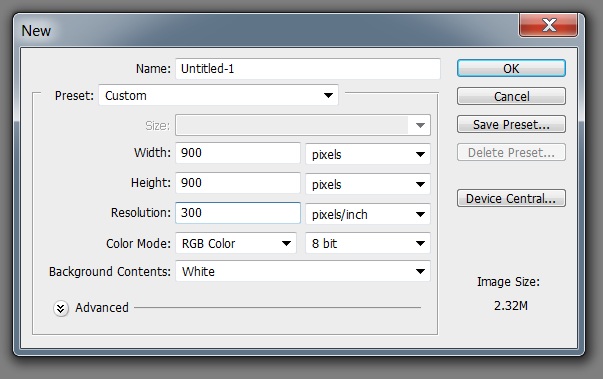This screenshot has width=603, height=379.
Task: Open the Resolution units pixels/inch dropdown
Action: click(x=368, y=214)
